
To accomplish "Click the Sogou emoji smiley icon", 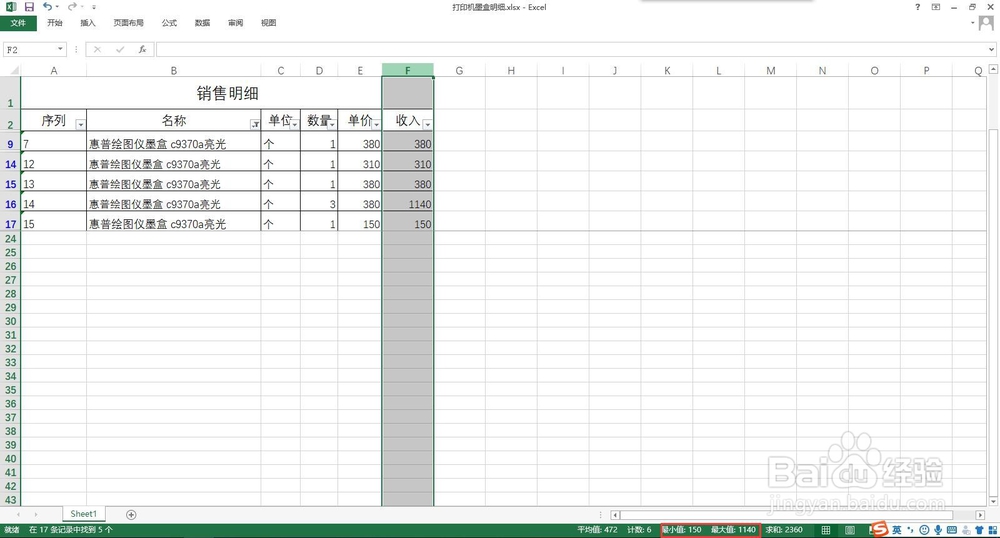I will click(924, 530).
